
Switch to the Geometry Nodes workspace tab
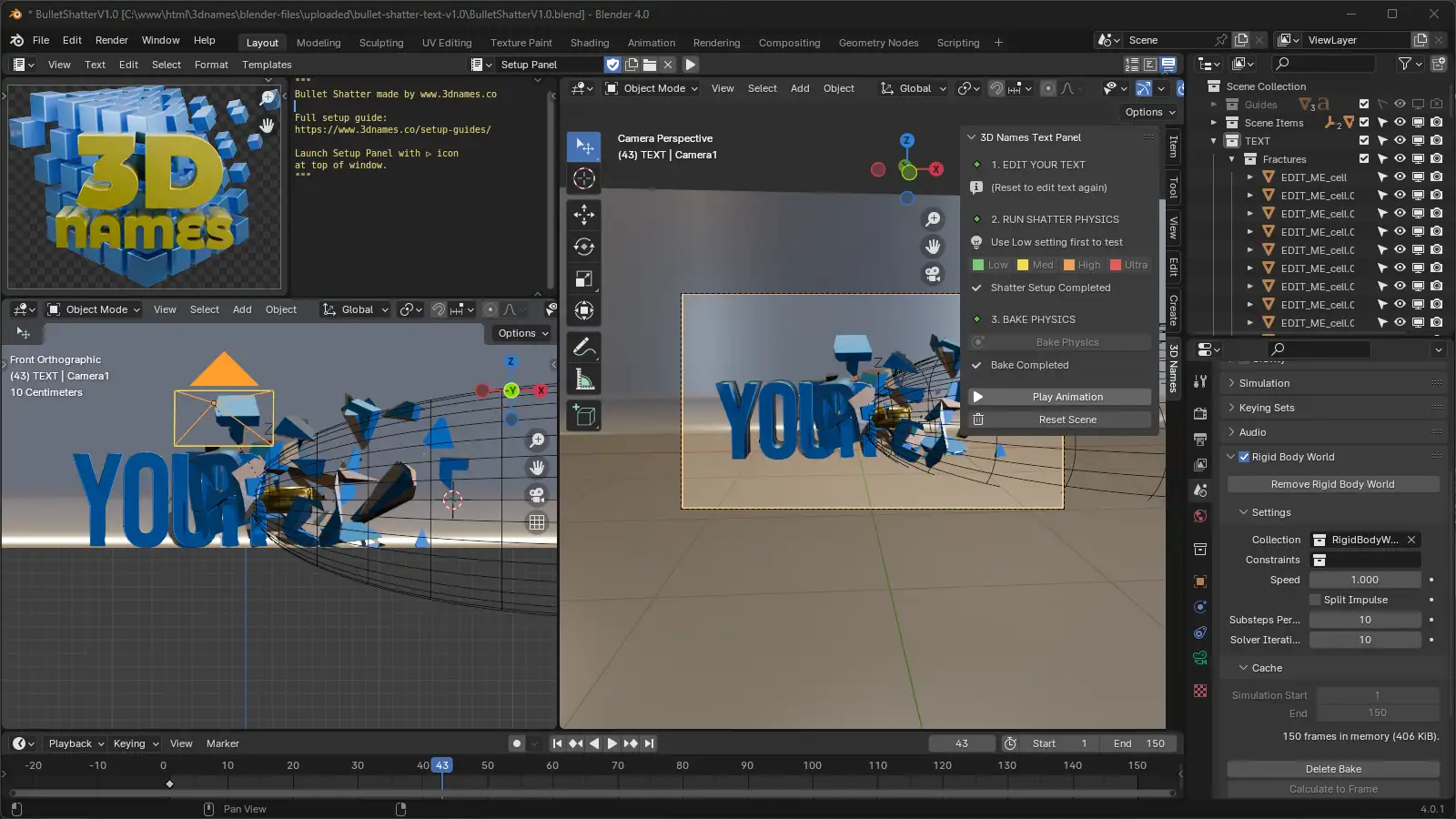pos(878,43)
